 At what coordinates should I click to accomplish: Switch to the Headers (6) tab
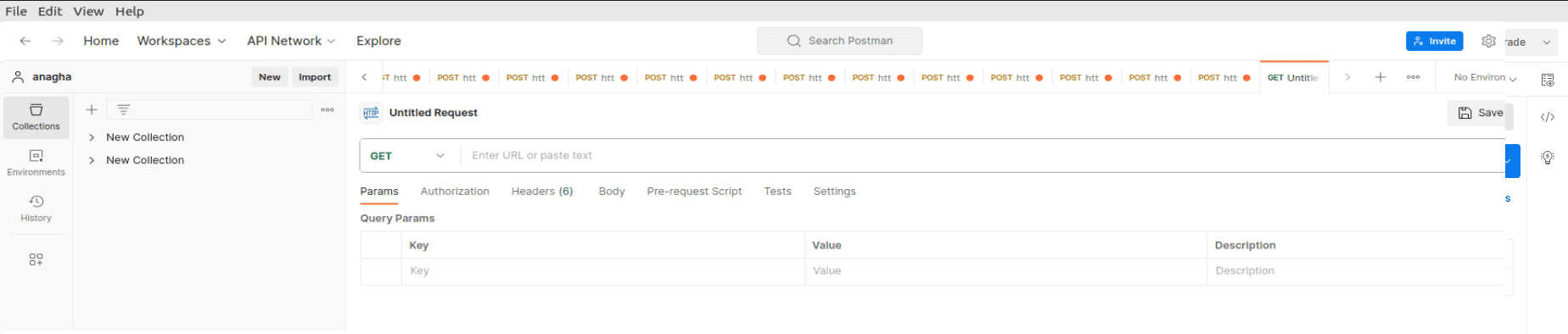[x=542, y=192]
